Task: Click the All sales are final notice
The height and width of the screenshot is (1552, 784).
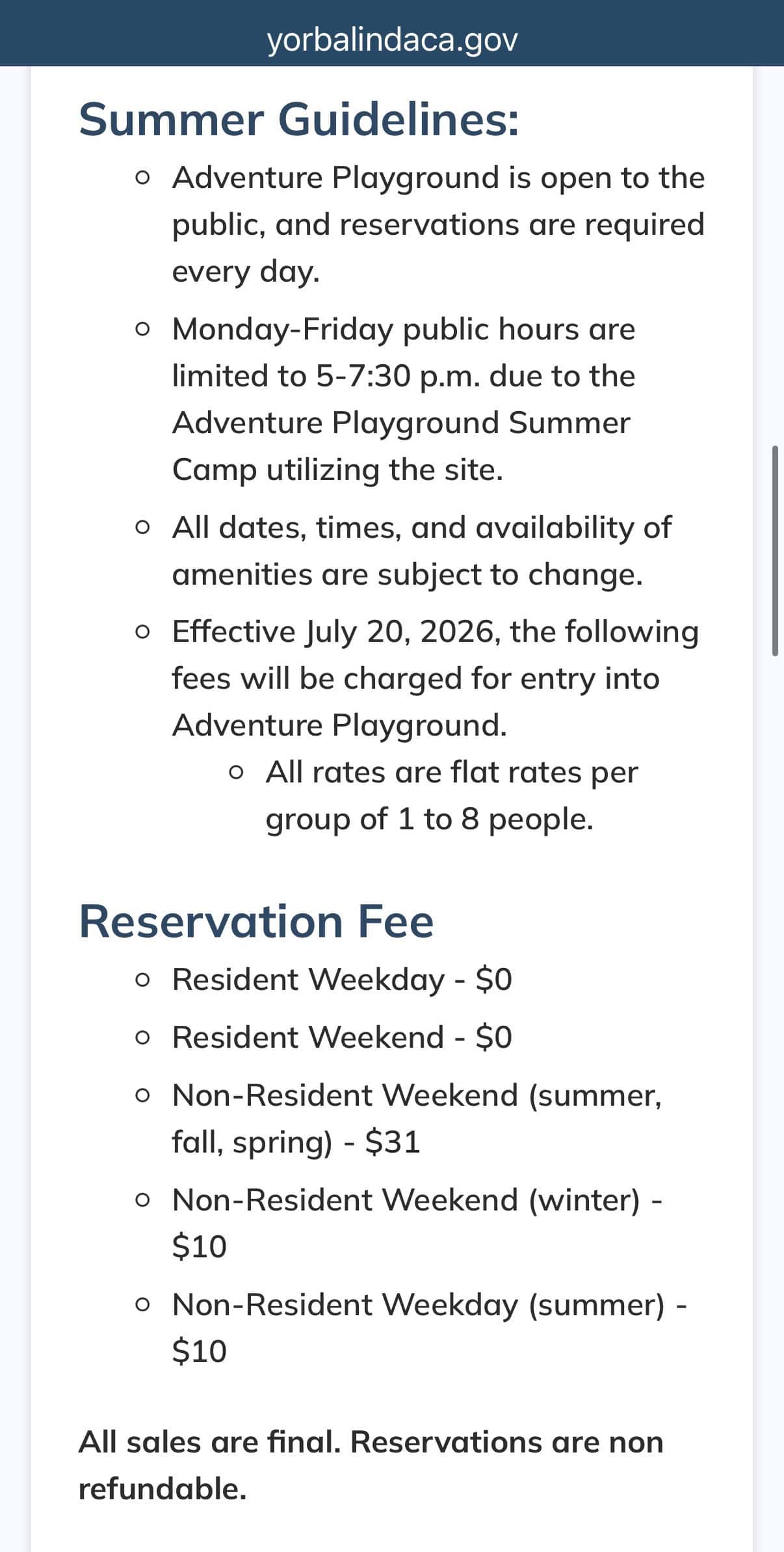Action: (371, 1465)
